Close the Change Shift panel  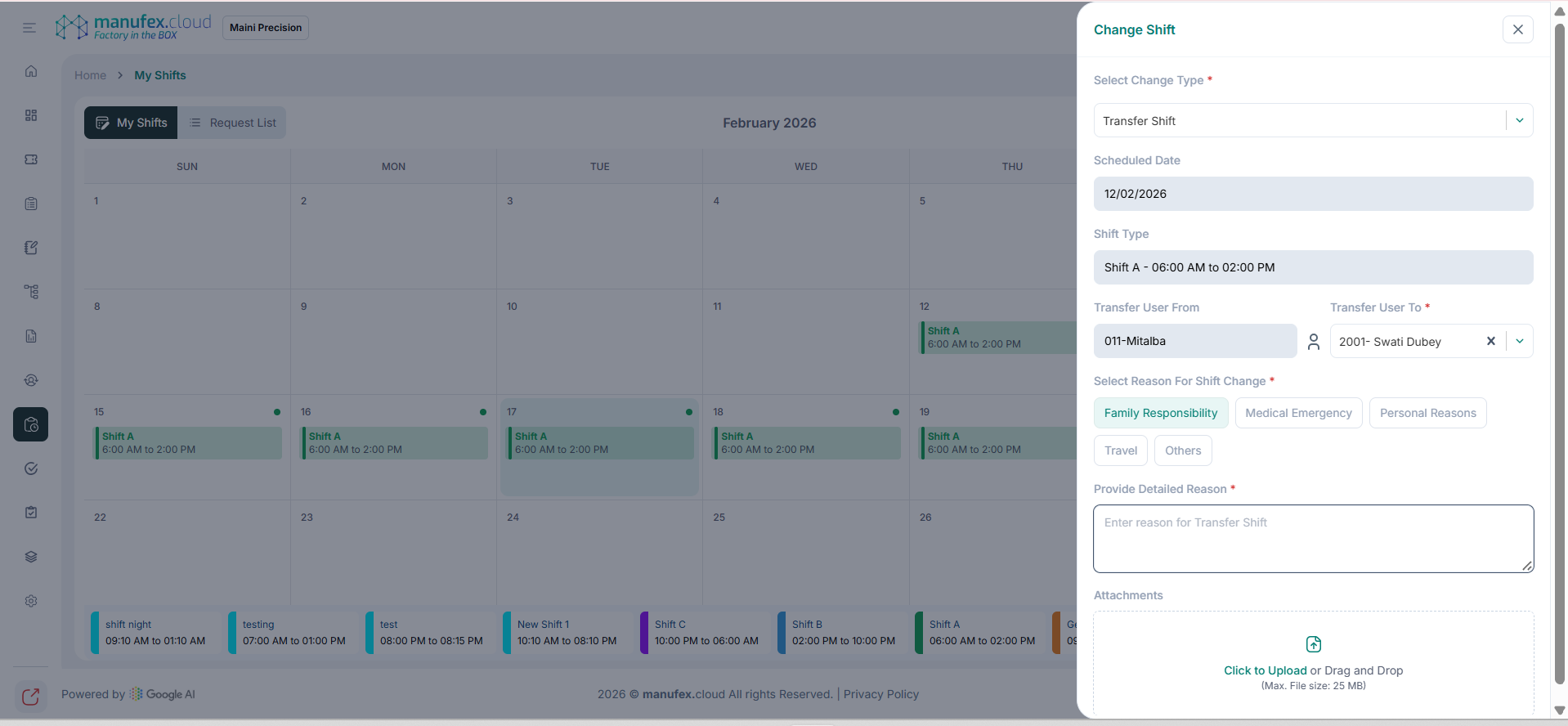(1517, 29)
